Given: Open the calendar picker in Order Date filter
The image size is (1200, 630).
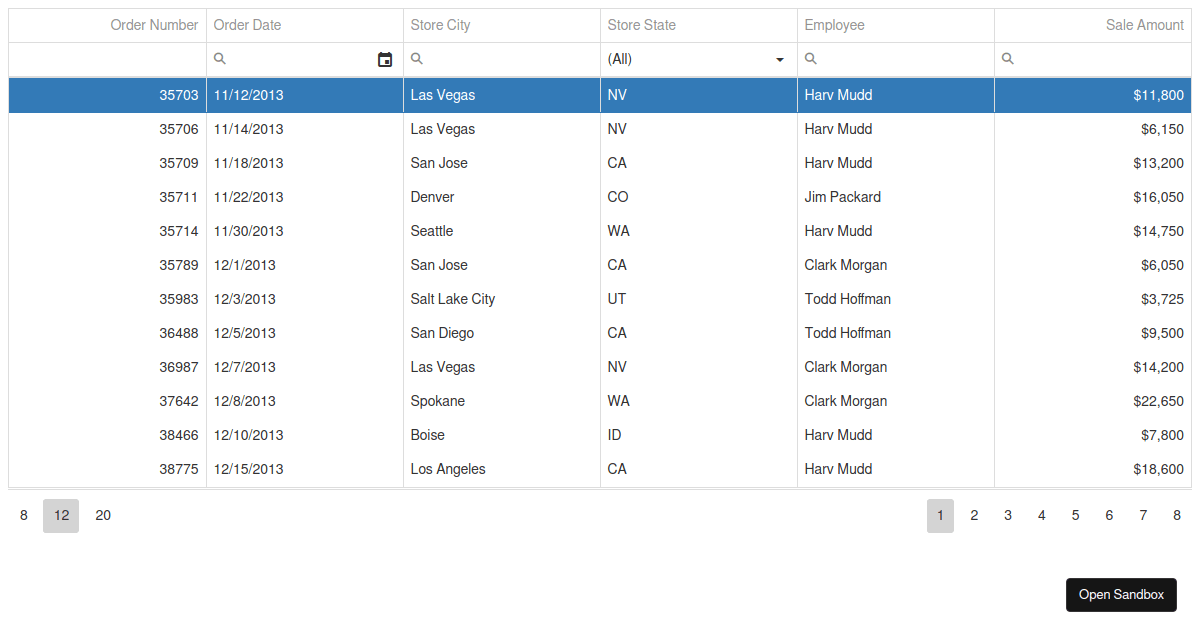Looking at the screenshot, I should coord(385,59).
